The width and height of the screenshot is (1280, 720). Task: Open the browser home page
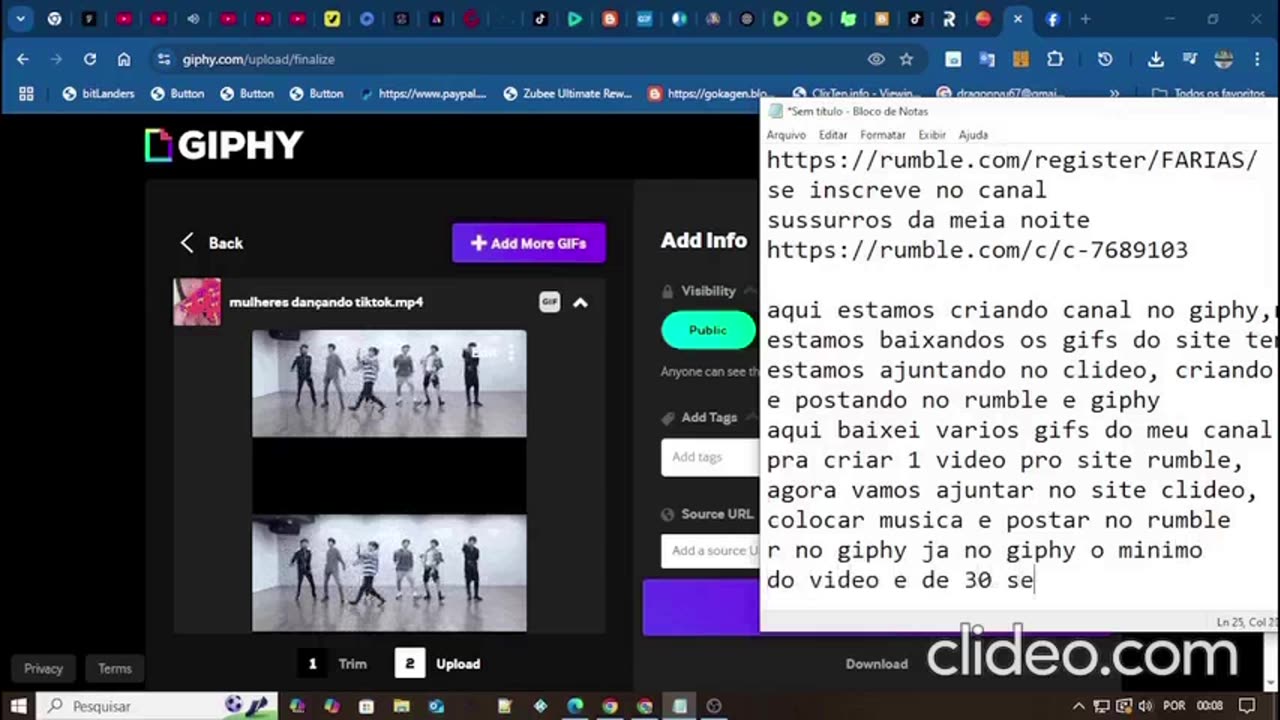(x=124, y=59)
